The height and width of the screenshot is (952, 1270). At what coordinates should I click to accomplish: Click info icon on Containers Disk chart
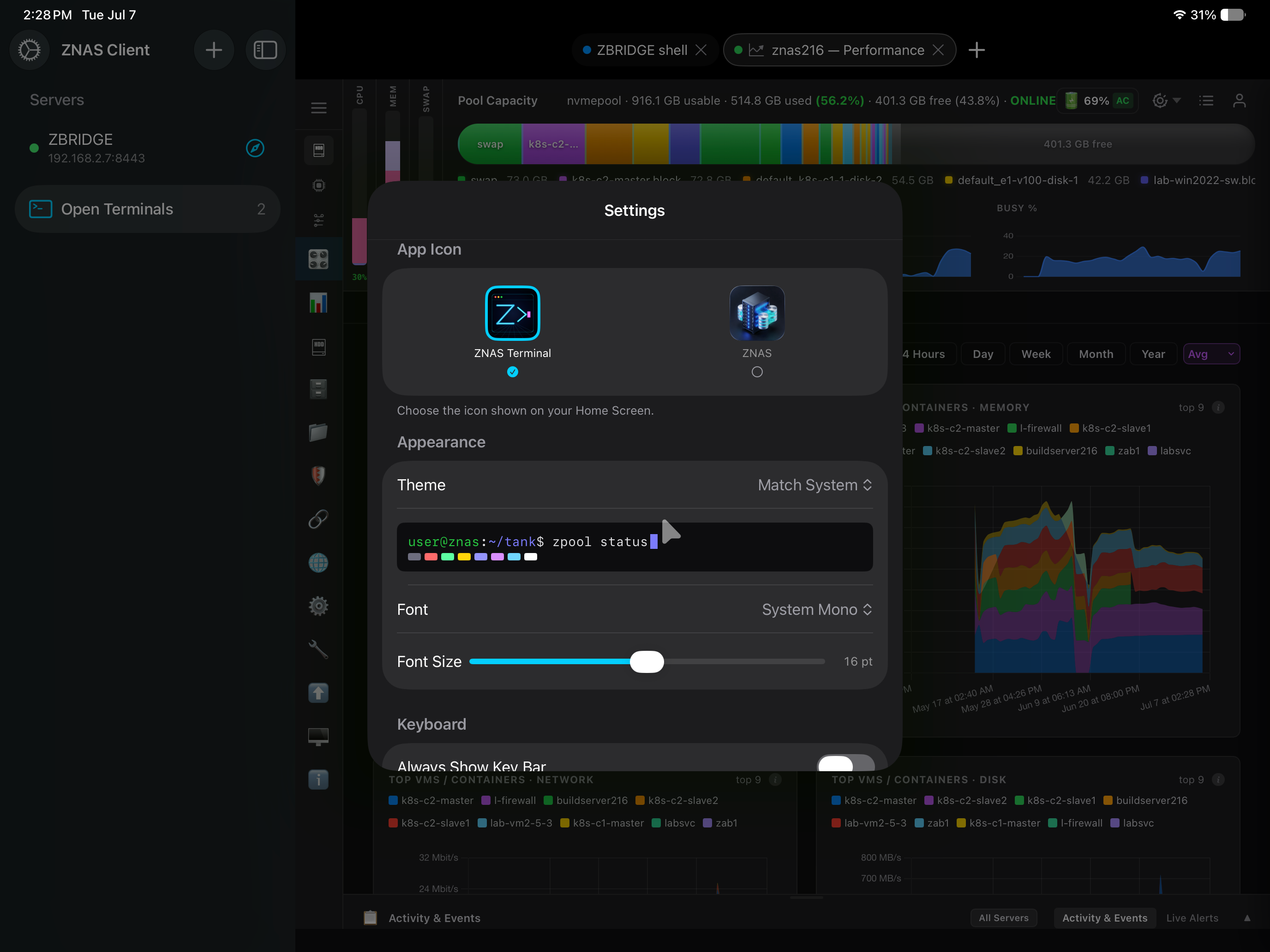[x=1218, y=779]
